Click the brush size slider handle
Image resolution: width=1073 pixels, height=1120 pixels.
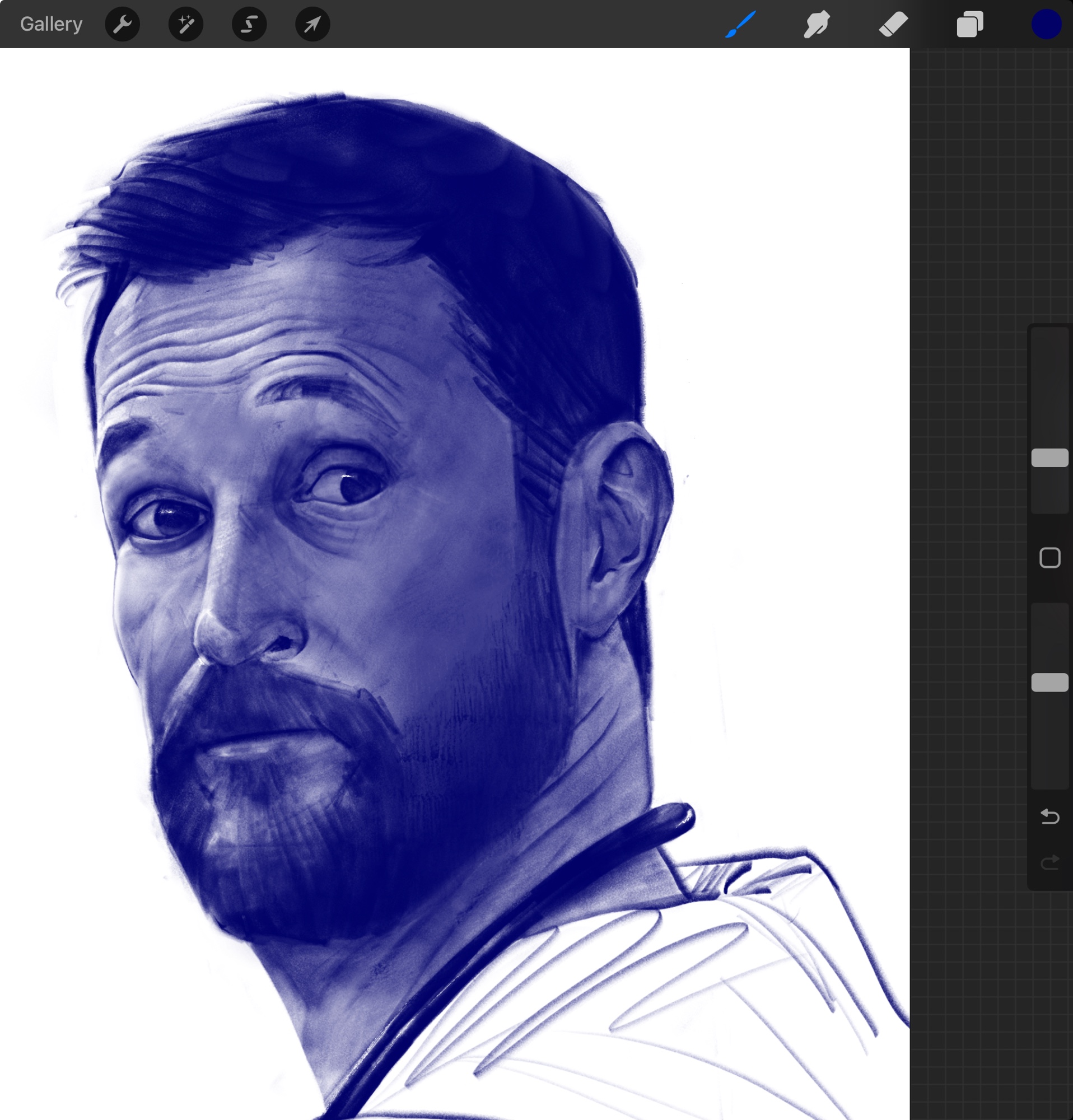click(x=1049, y=458)
